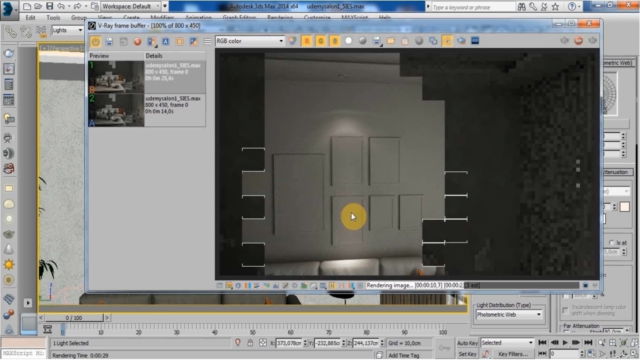
Task: Open Workspace: Default dropdown
Action: click(131, 6)
